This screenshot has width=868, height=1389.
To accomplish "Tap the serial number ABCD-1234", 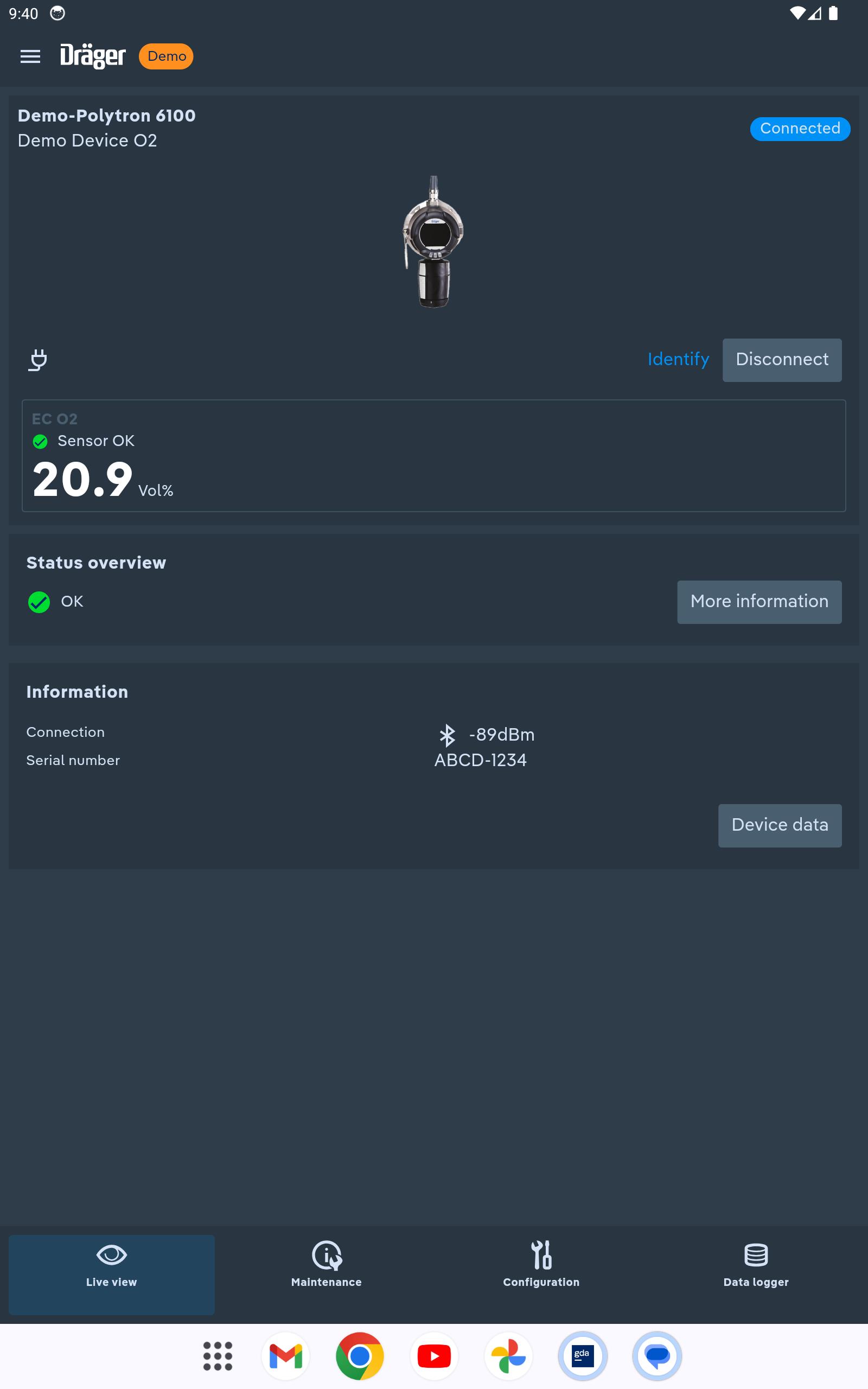I will tap(481, 760).
